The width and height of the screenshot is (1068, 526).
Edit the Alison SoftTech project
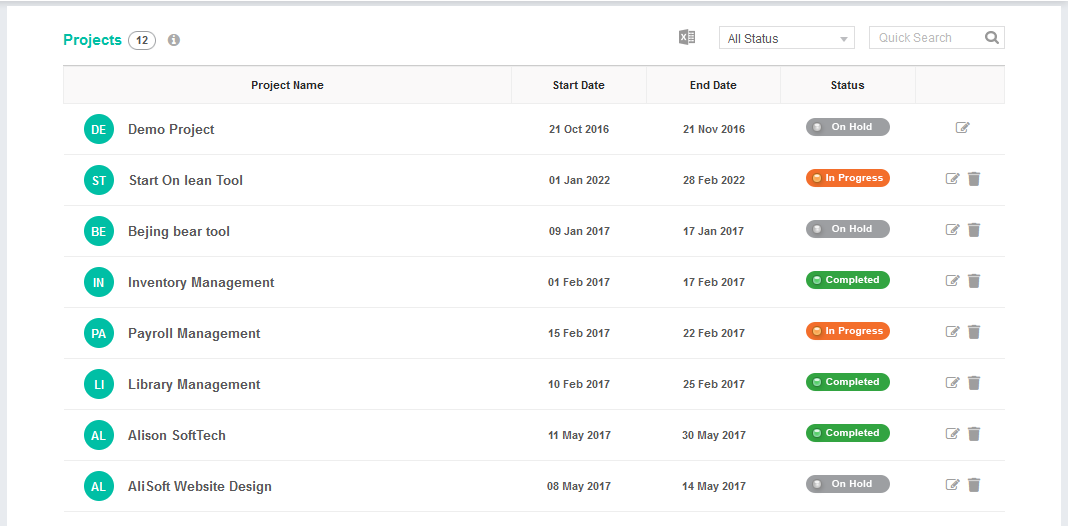[x=952, y=434]
